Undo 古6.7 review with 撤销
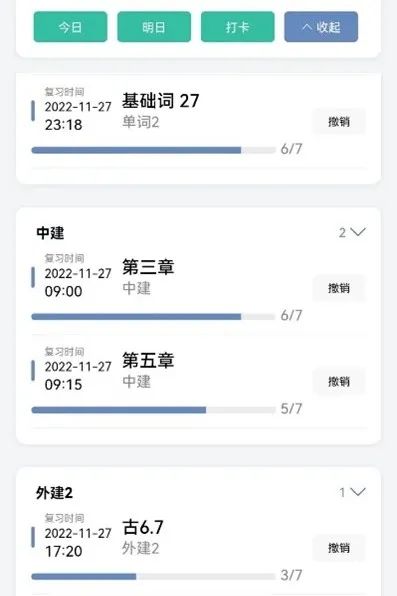This screenshot has width=397, height=596. [339, 548]
